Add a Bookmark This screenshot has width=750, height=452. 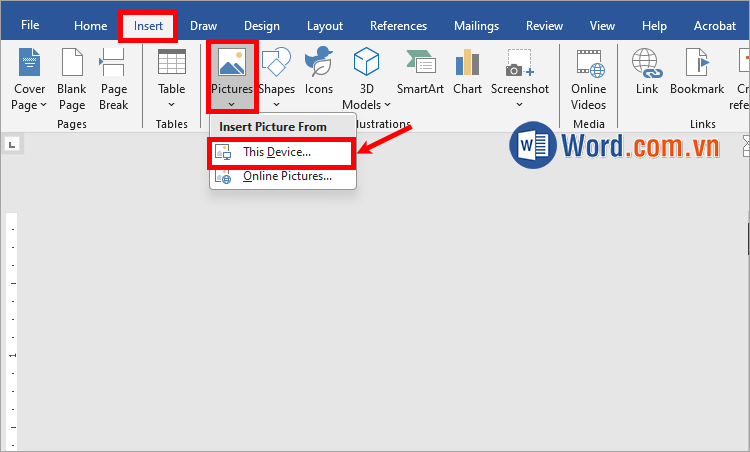pos(697,66)
